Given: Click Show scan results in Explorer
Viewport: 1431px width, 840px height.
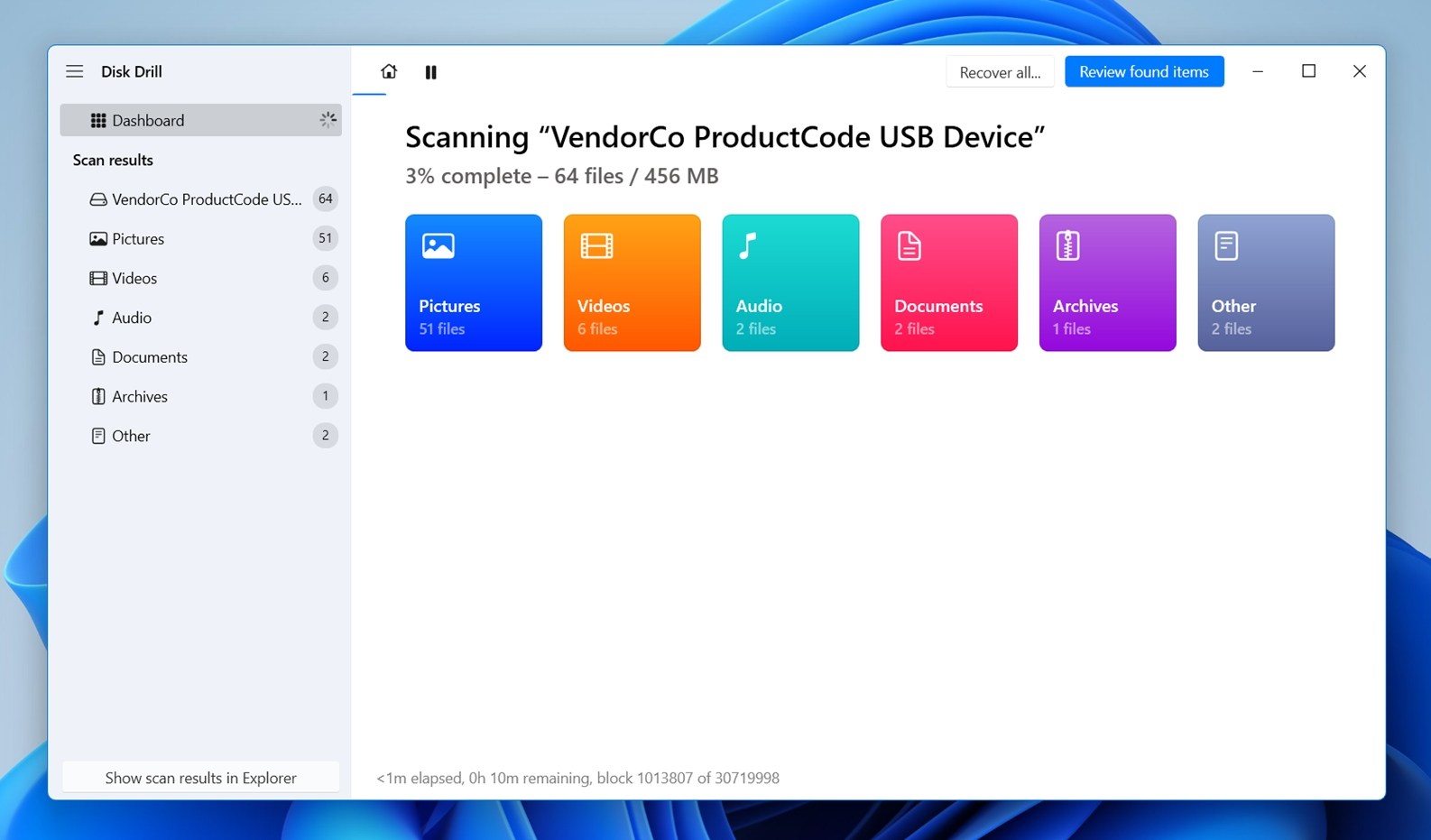Looking at the screenshot, I should pos(200,778).
